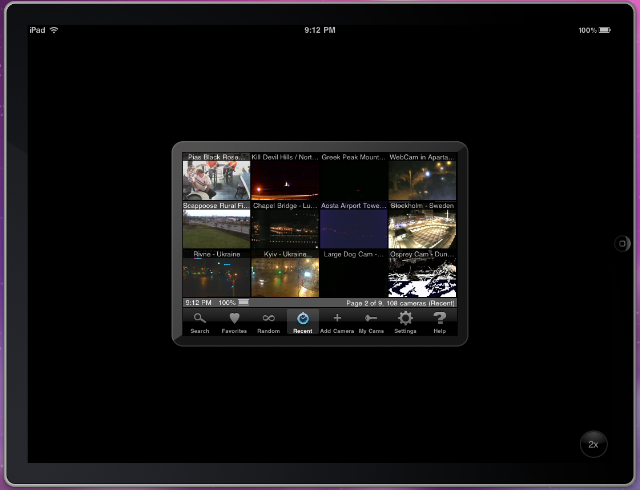The image size is (640, 490).
Task: Click the 9:12 PM clock in iPad status bar
Action: [320, 30]
